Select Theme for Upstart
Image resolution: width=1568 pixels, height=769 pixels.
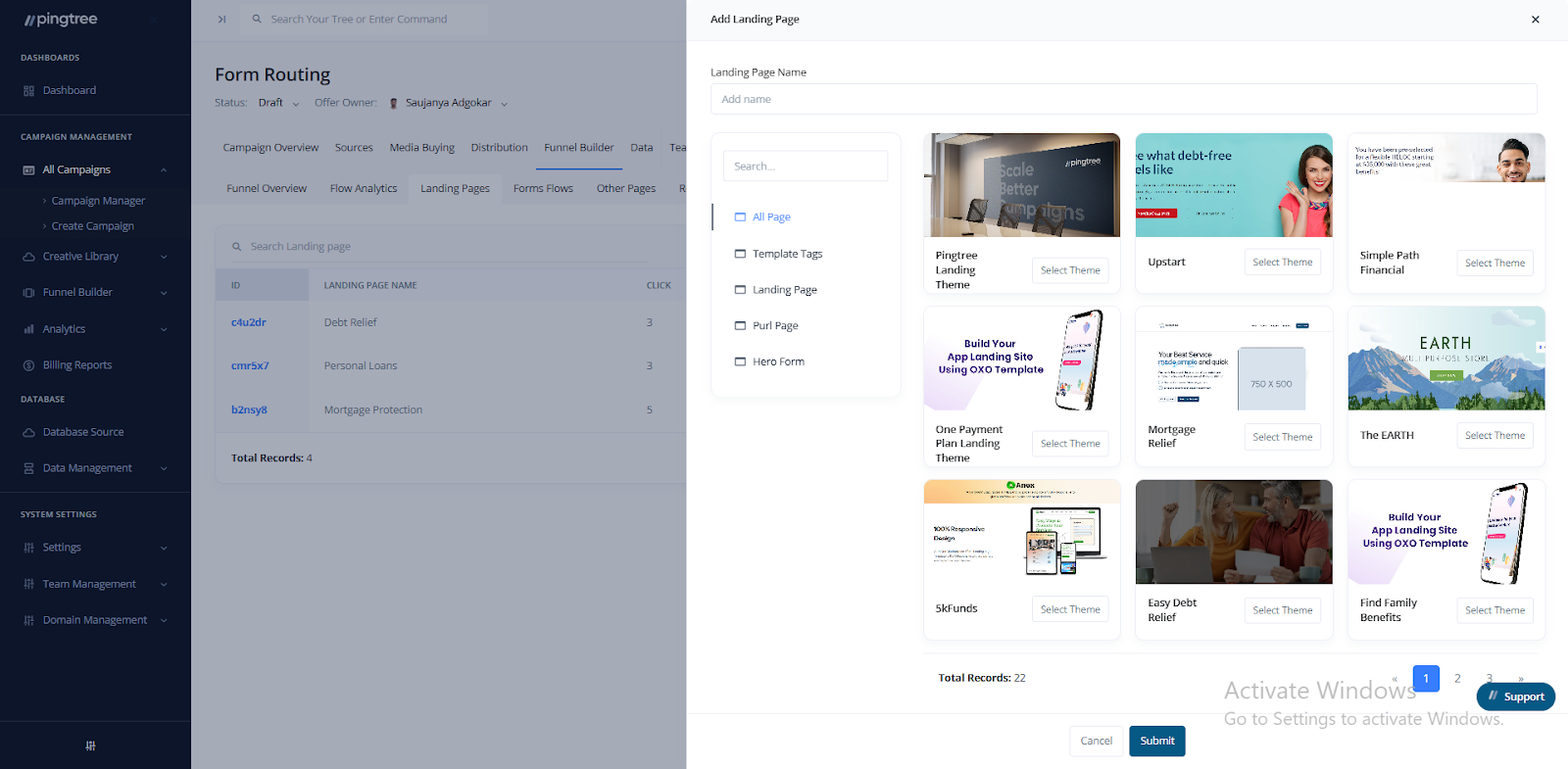point(1282,263)
